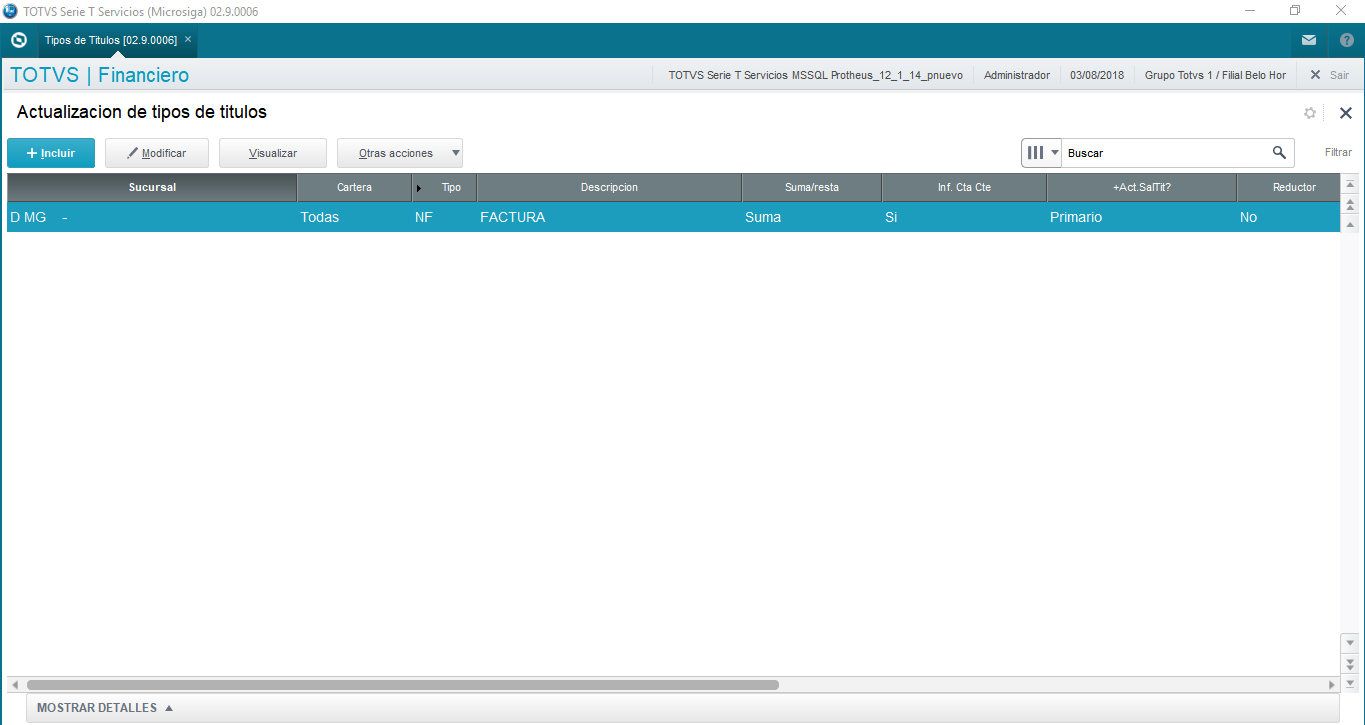
Task: Click the Sair exit button
Action: 1329,75
